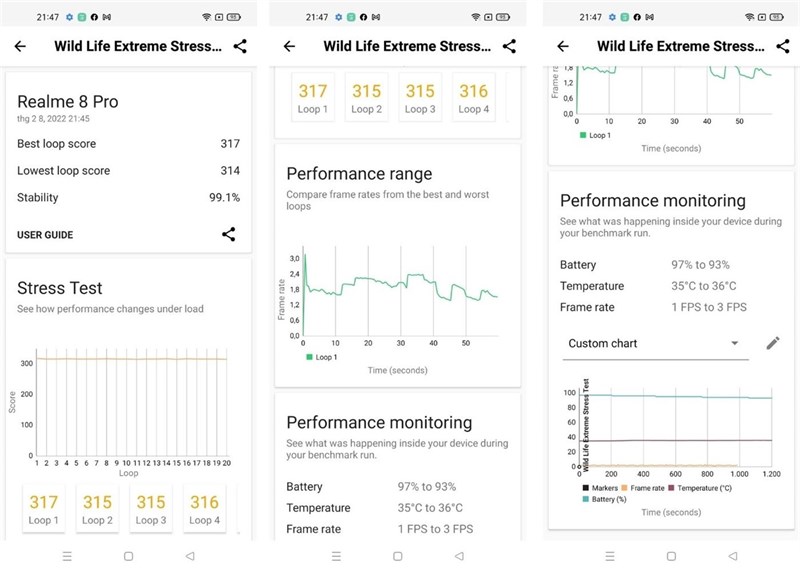
Task: Tap settings gear notification in left status bar
Action: [69, 17]
